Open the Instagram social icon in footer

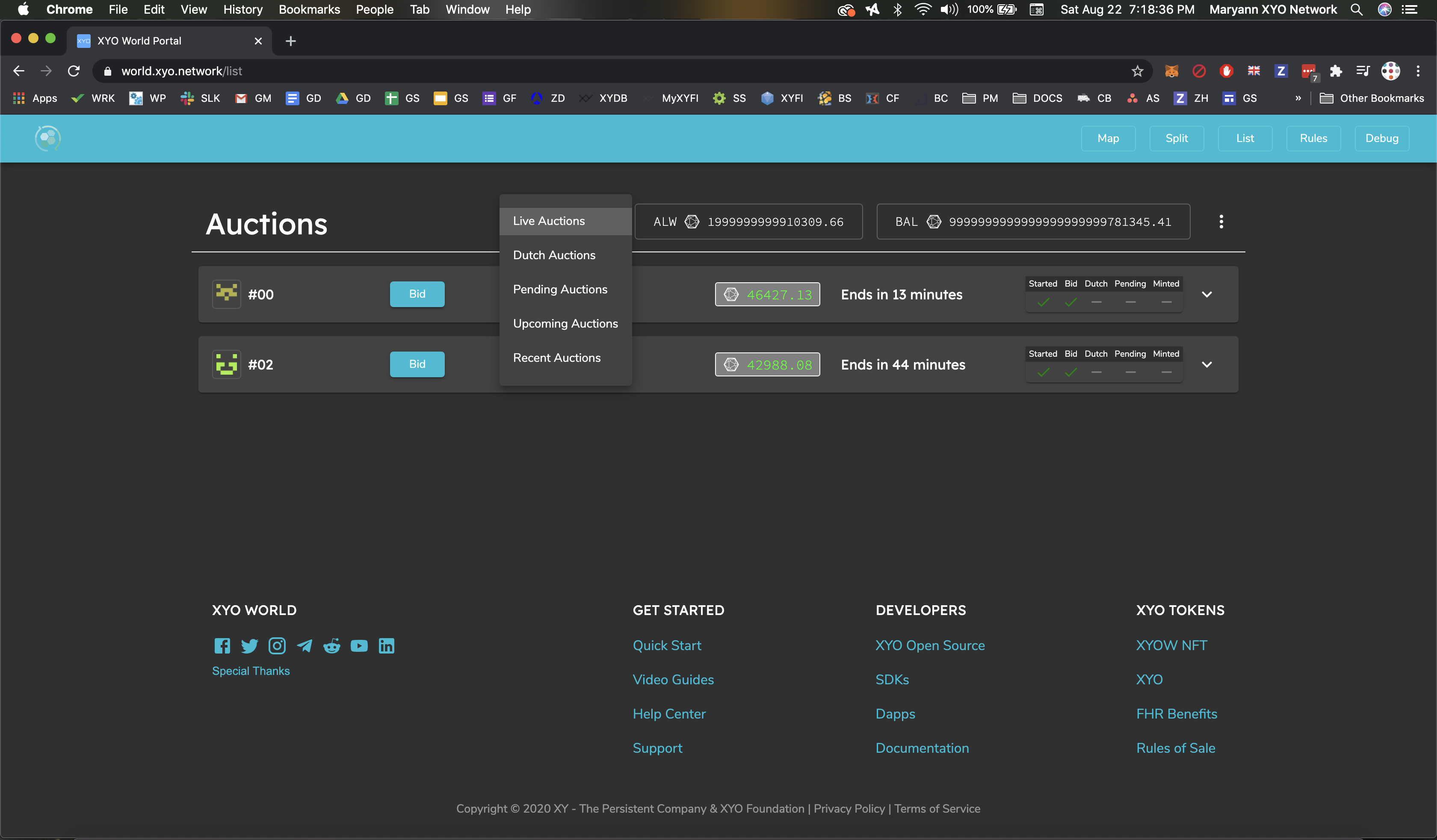[277, 645]
